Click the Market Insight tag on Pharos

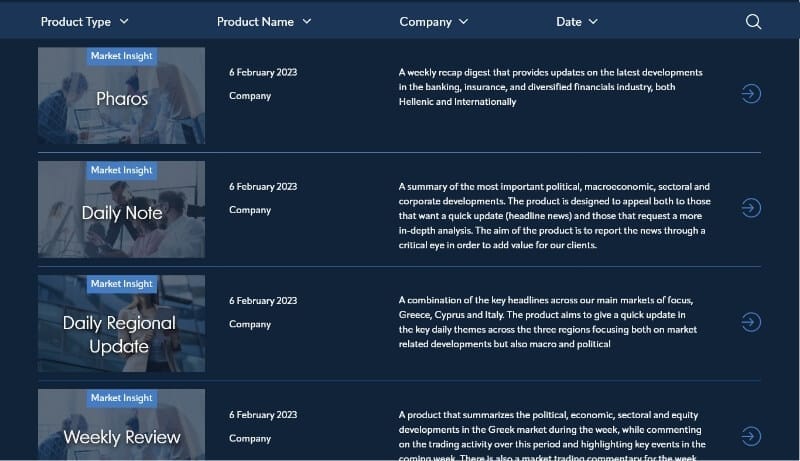point(121,56)
